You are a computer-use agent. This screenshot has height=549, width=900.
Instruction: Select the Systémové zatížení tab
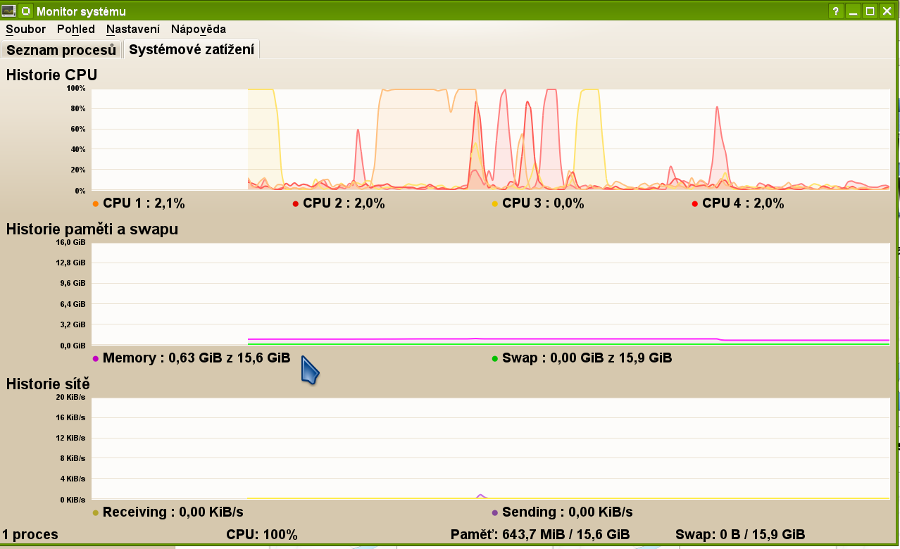click(x=191, y=49)
